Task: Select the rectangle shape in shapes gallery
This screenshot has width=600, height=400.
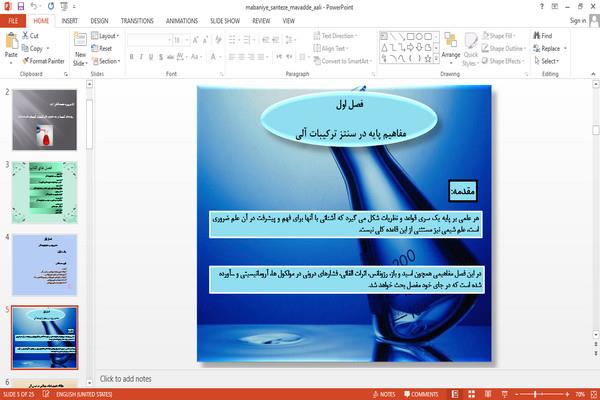Action: pyautogui.click(x=411, y=36)
